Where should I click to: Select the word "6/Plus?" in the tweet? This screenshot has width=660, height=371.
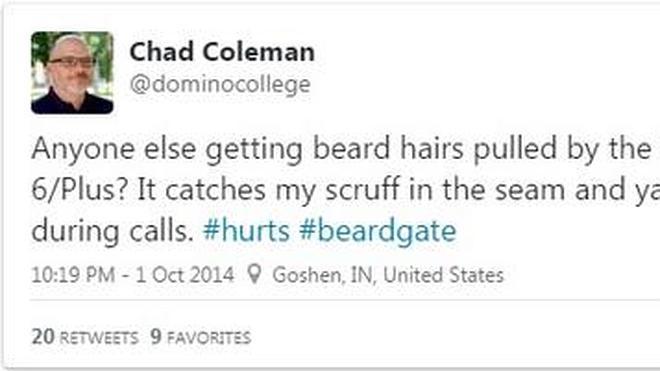[x=79, y=190]
